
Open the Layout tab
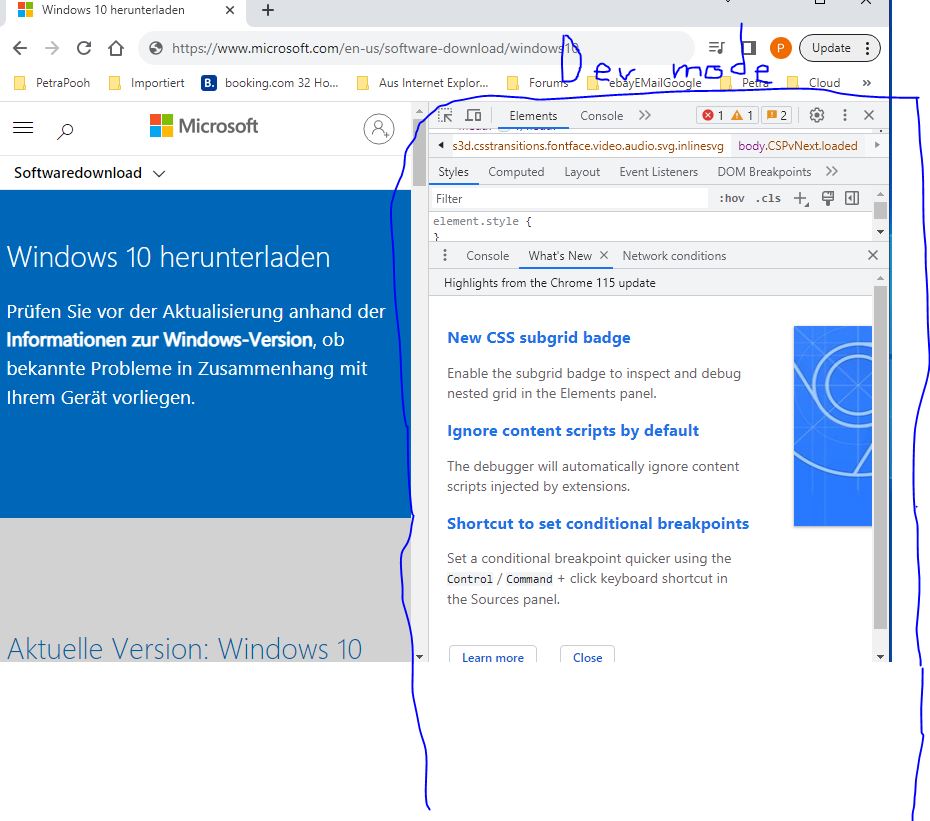coord(582,171)
